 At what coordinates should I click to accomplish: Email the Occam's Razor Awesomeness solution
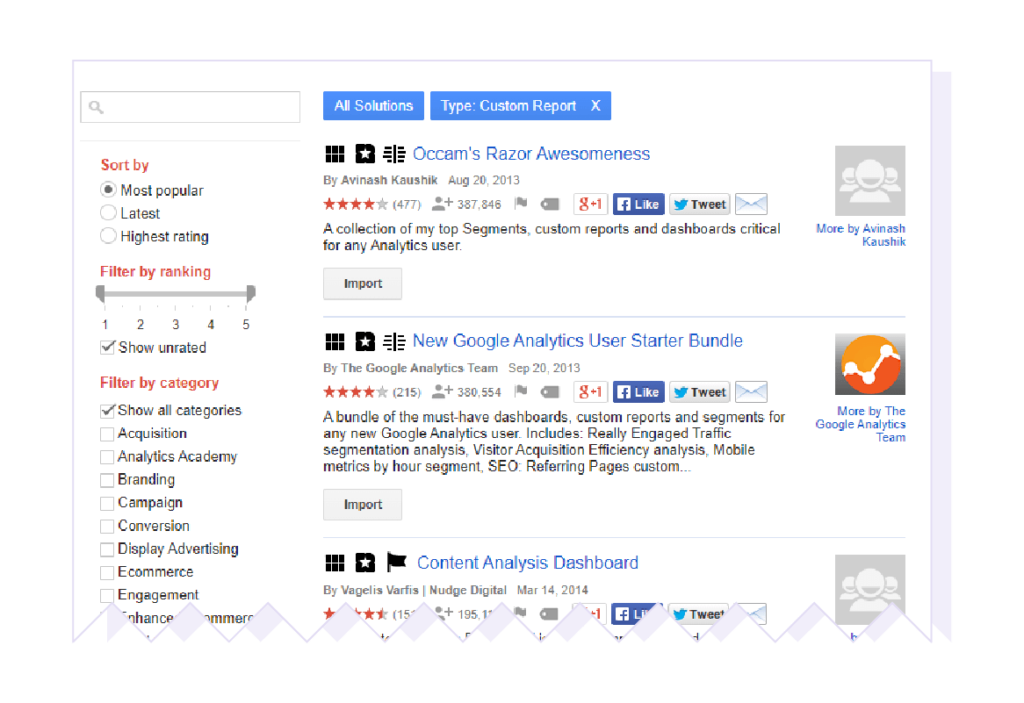coord(751,204)
